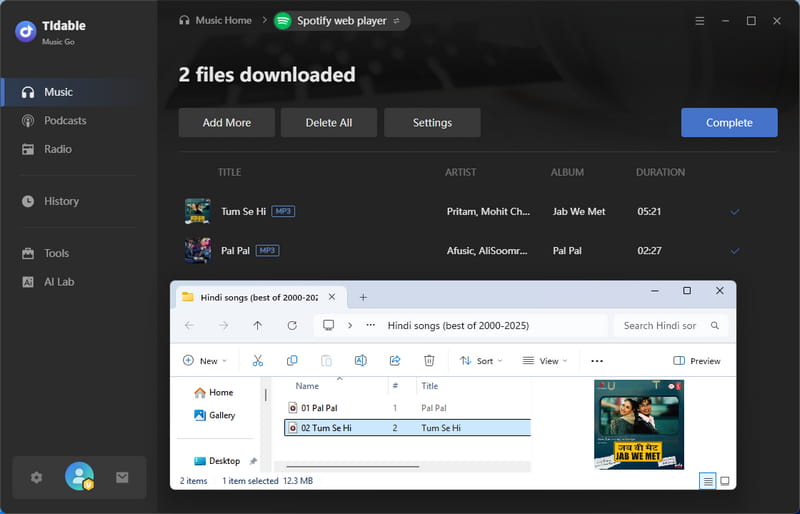Open Gallery in Explorer navigation
The image size is (800, 514).
215,415
